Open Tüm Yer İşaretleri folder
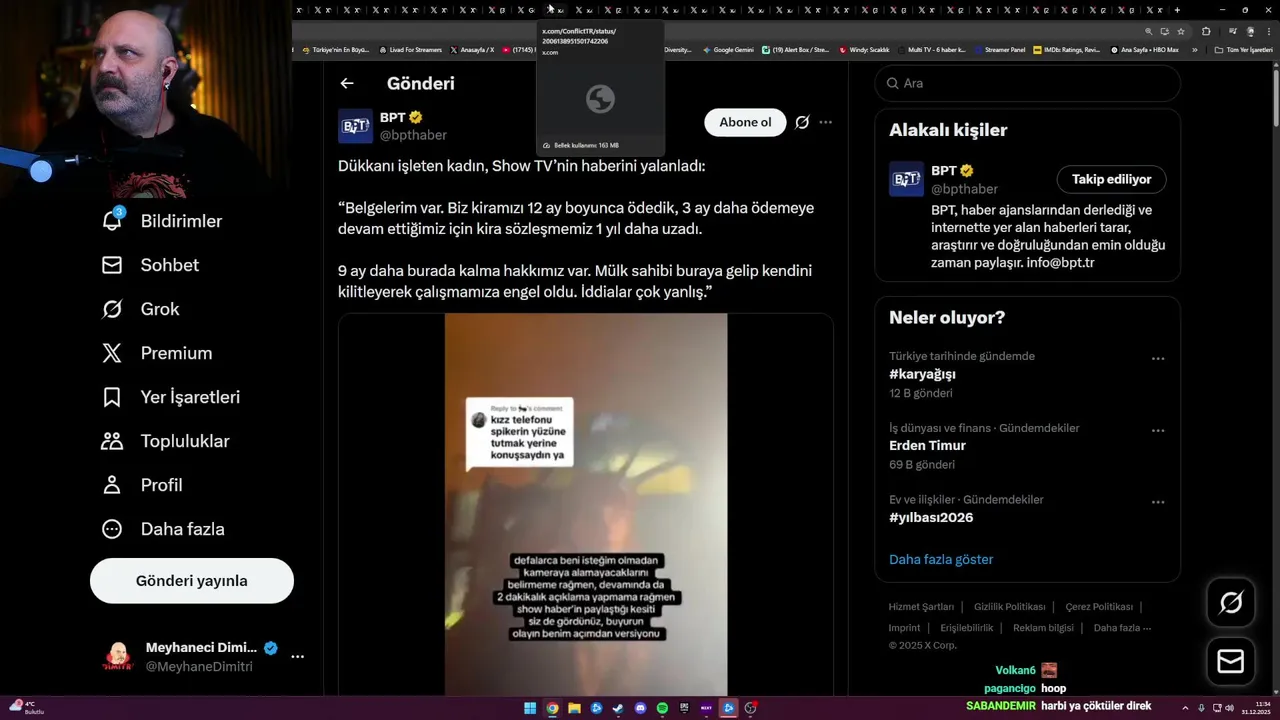 point(1245,49)
